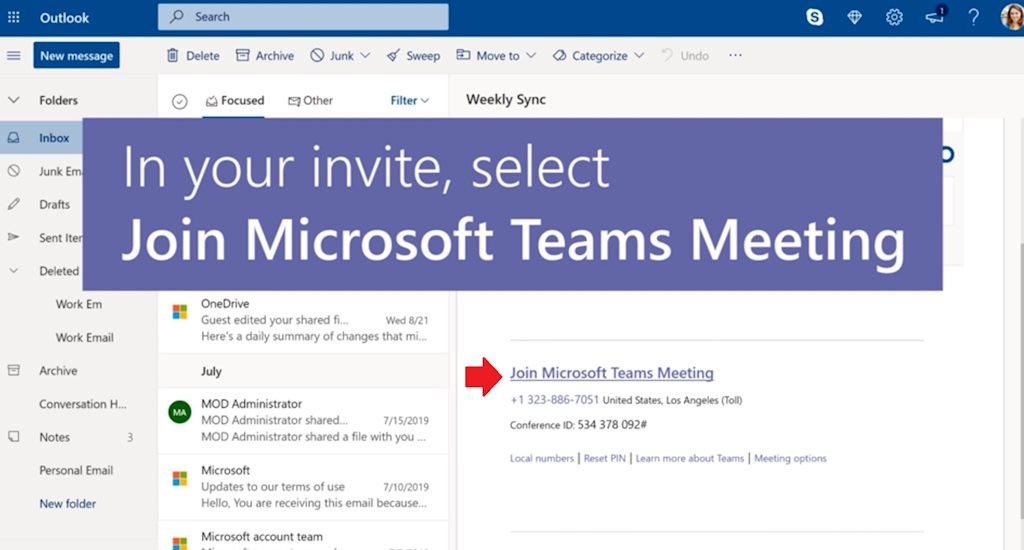Viewport: 1024px width, 550px height.
Task: Click the Inbox folder icon
Action: click(14, 138)
